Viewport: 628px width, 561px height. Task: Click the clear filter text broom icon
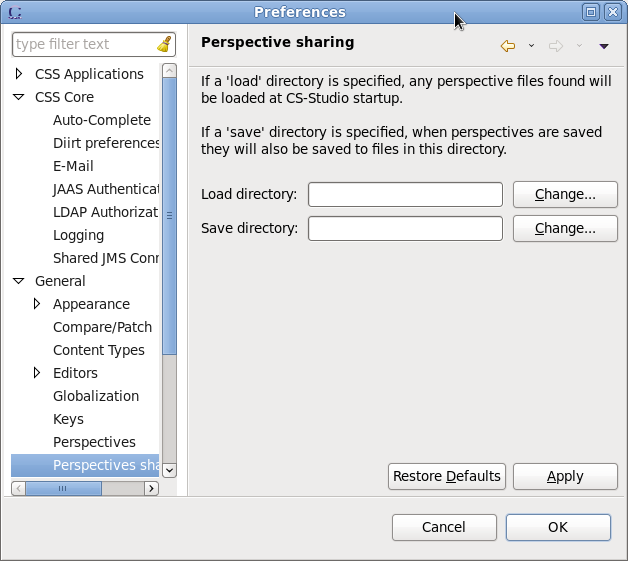(164, 44)
